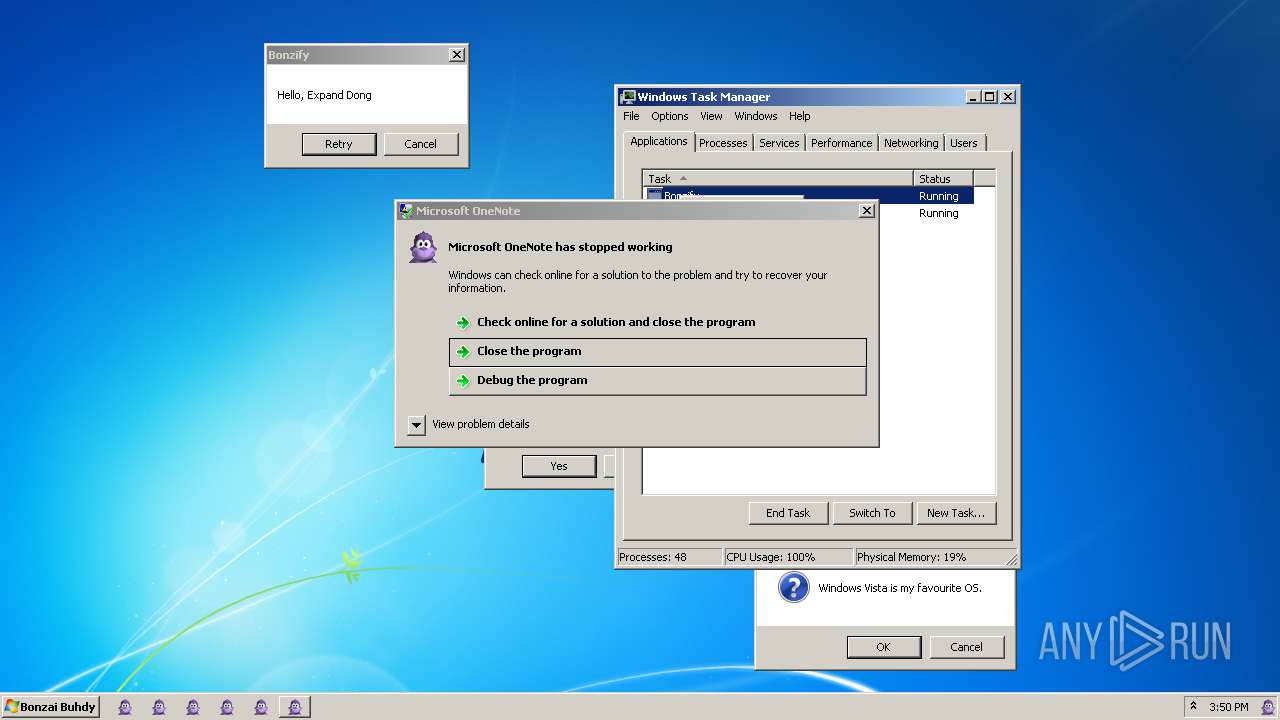Click the pressed active Bonzi taskbar button
The width and height of the screenshot is (1280, 720).
tap(294, 707)
